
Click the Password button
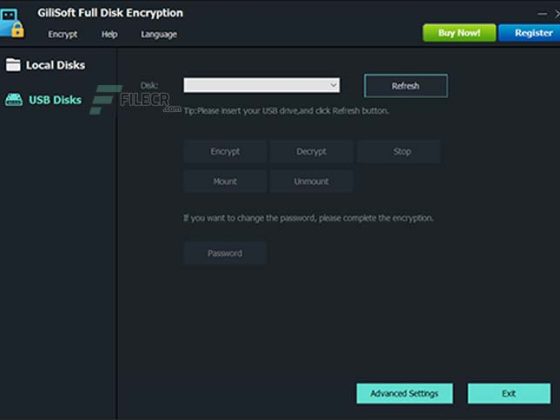click(225, 253)
